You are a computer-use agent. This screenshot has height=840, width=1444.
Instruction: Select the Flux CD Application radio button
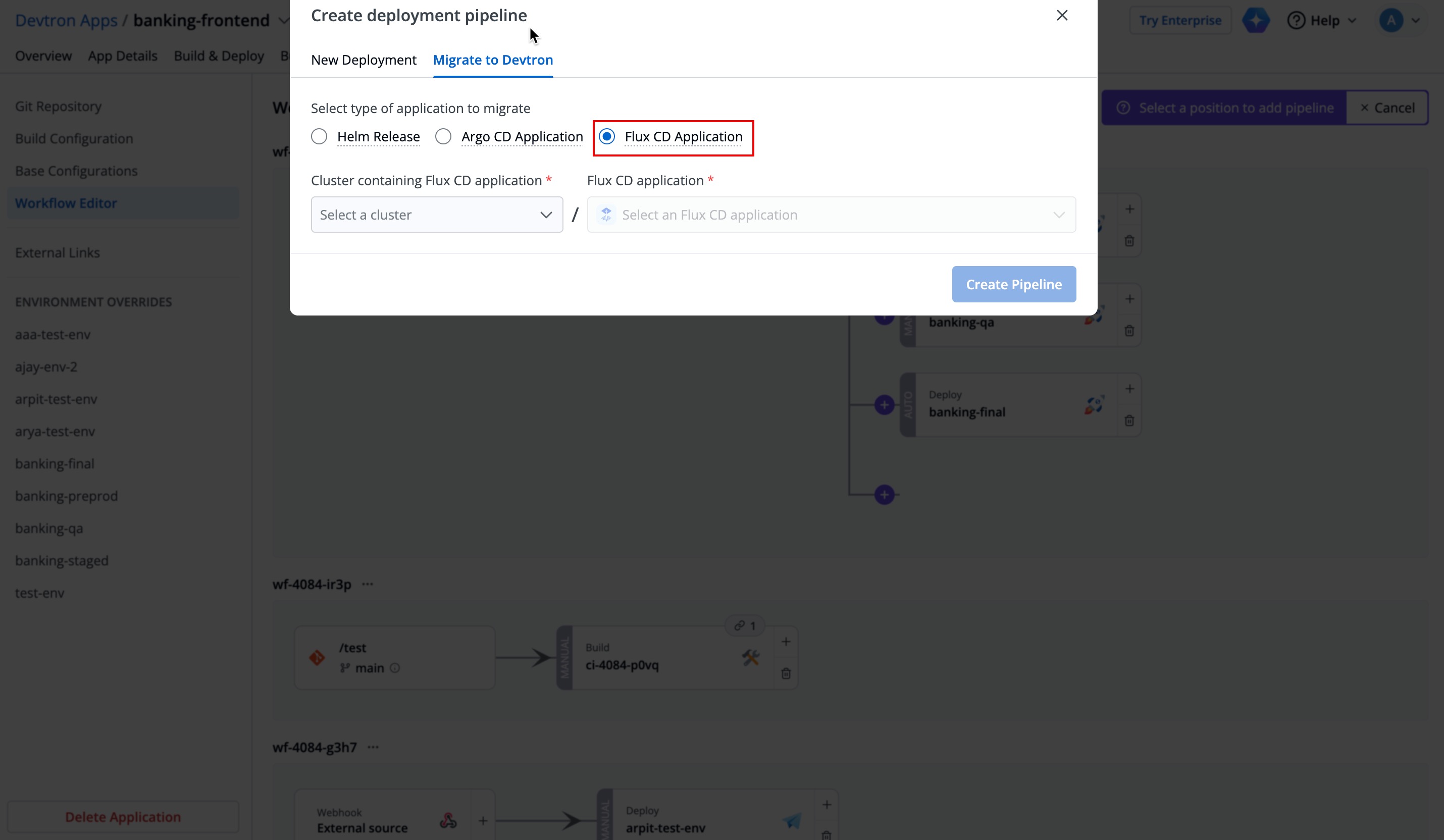607,136
